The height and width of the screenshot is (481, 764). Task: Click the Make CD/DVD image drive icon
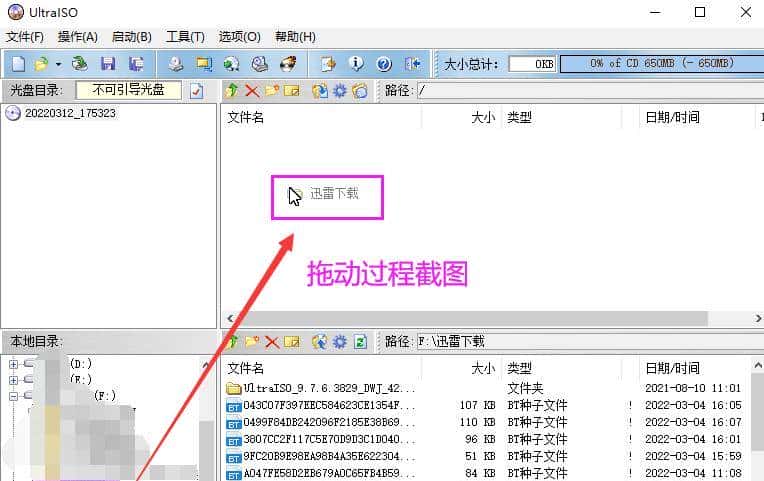coord(176,64)
